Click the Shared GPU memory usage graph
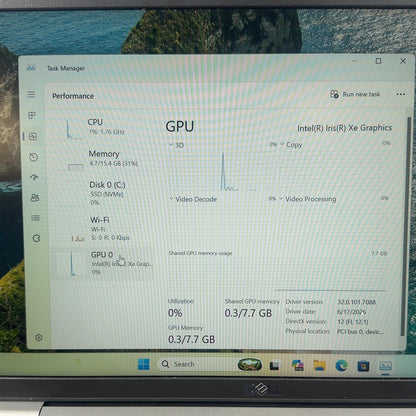The height and width of the screenshot is (416, 416). click(277, 274)
